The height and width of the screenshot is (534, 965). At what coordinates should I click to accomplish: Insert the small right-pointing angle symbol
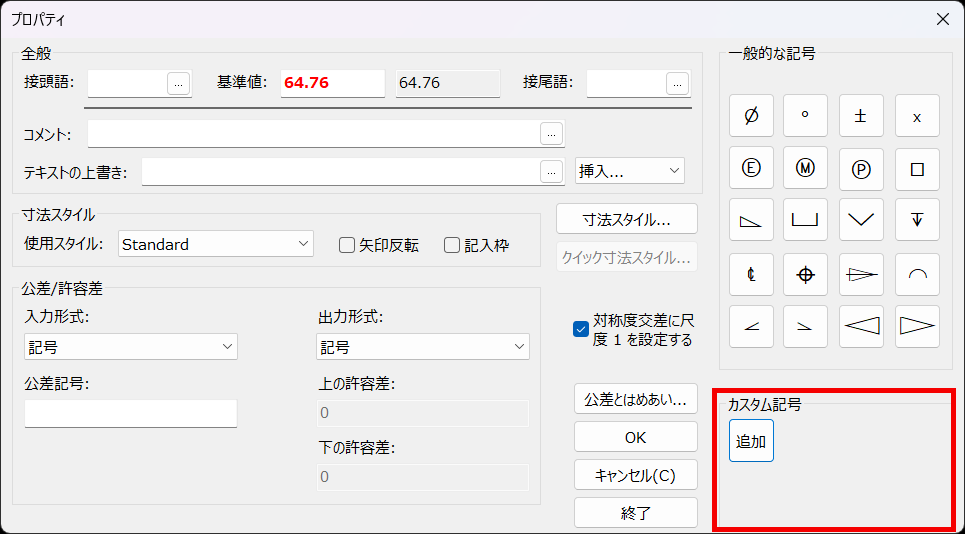pos(805,327)
